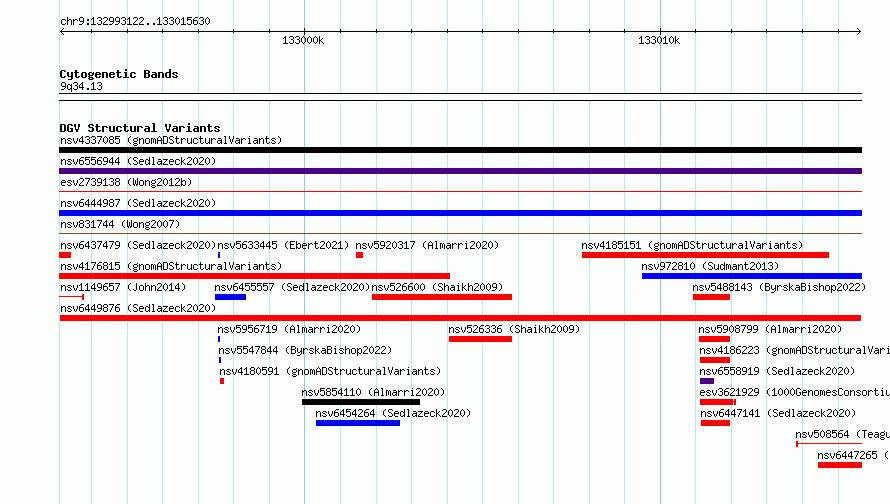This screenshot has height=504, width=890.
Task: Click the nsv5633445 (Ebert2021) label
Action: point(283,245)
